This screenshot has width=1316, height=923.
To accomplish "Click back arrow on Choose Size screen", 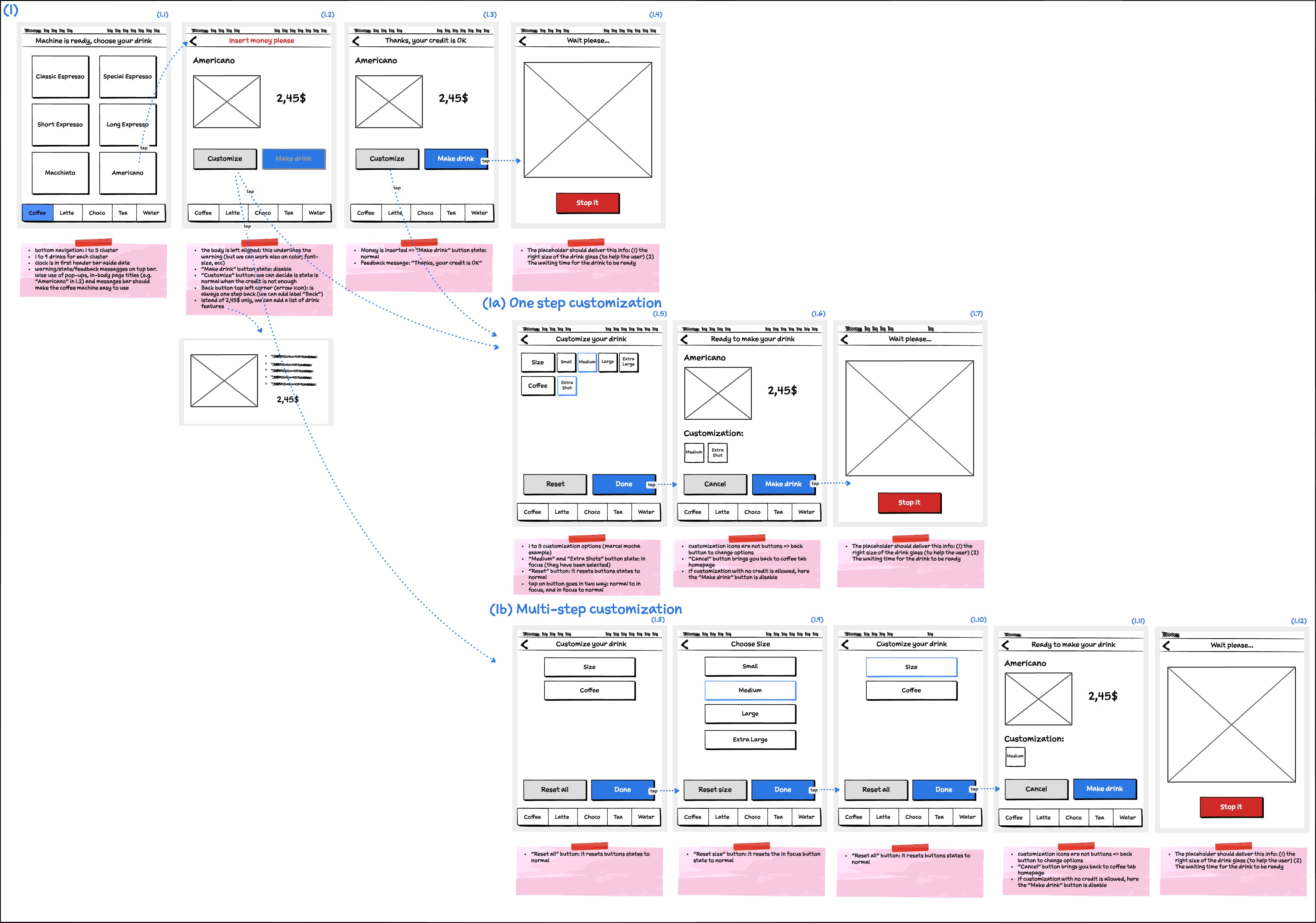I will (684, 645).
